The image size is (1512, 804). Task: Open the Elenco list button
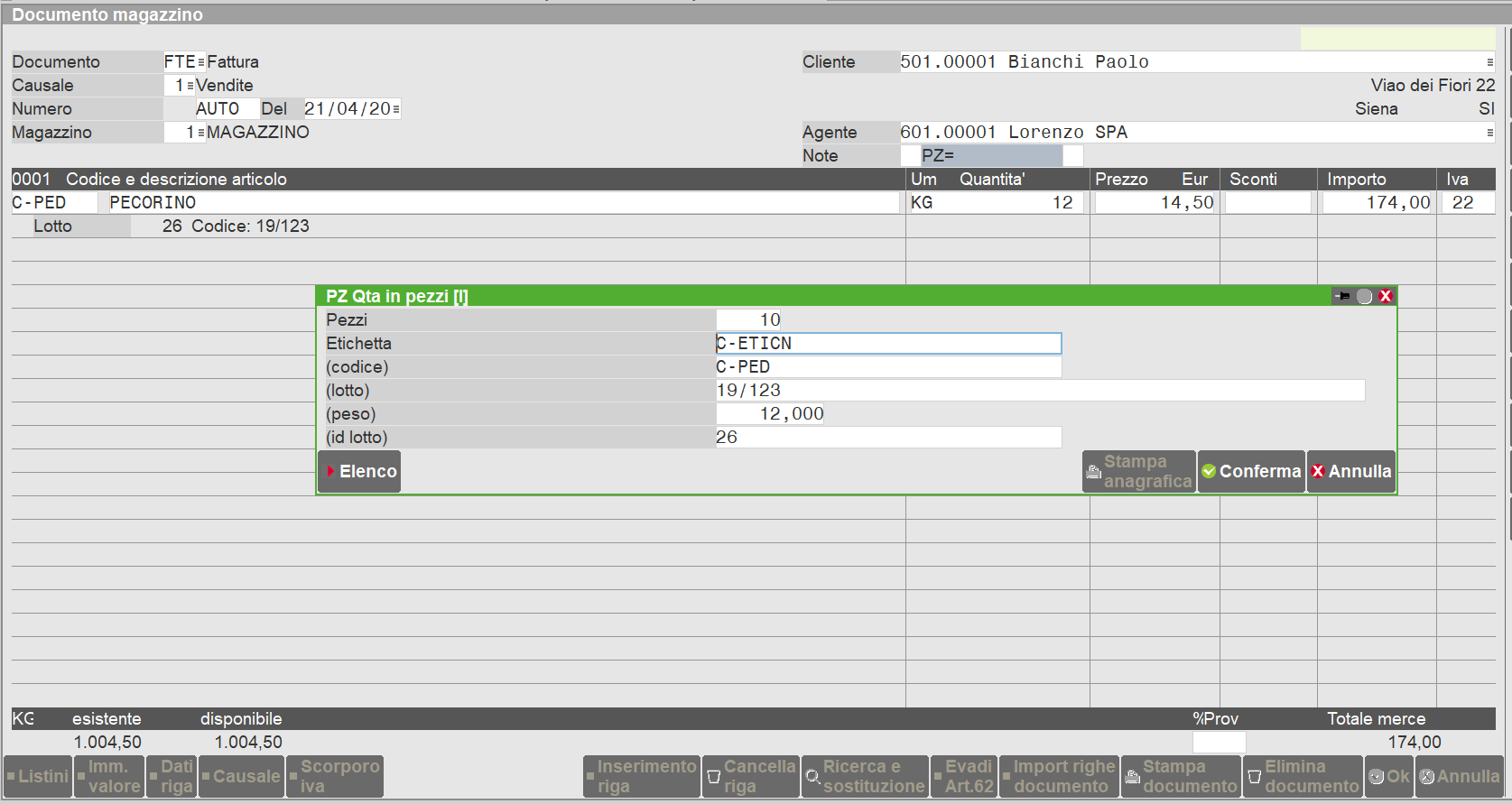[x=359, y=471]
